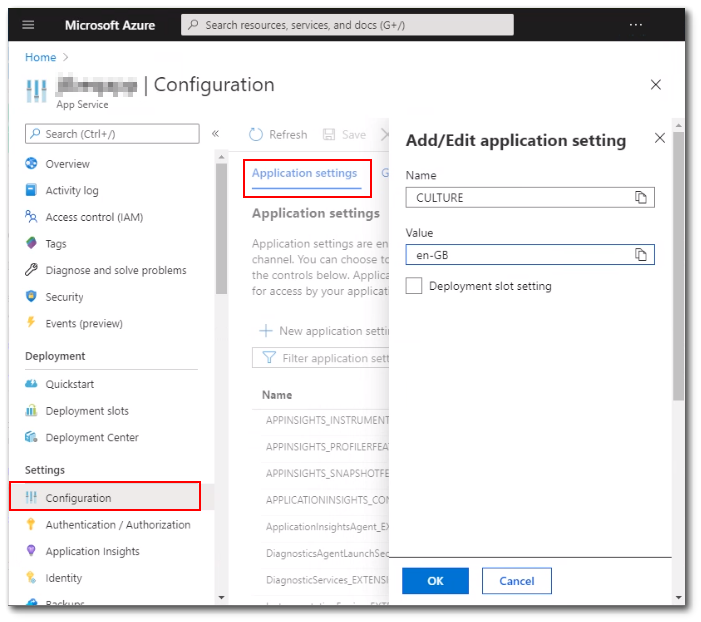
Task: Click the Save floppy disk icon
Action: [329, 135]
